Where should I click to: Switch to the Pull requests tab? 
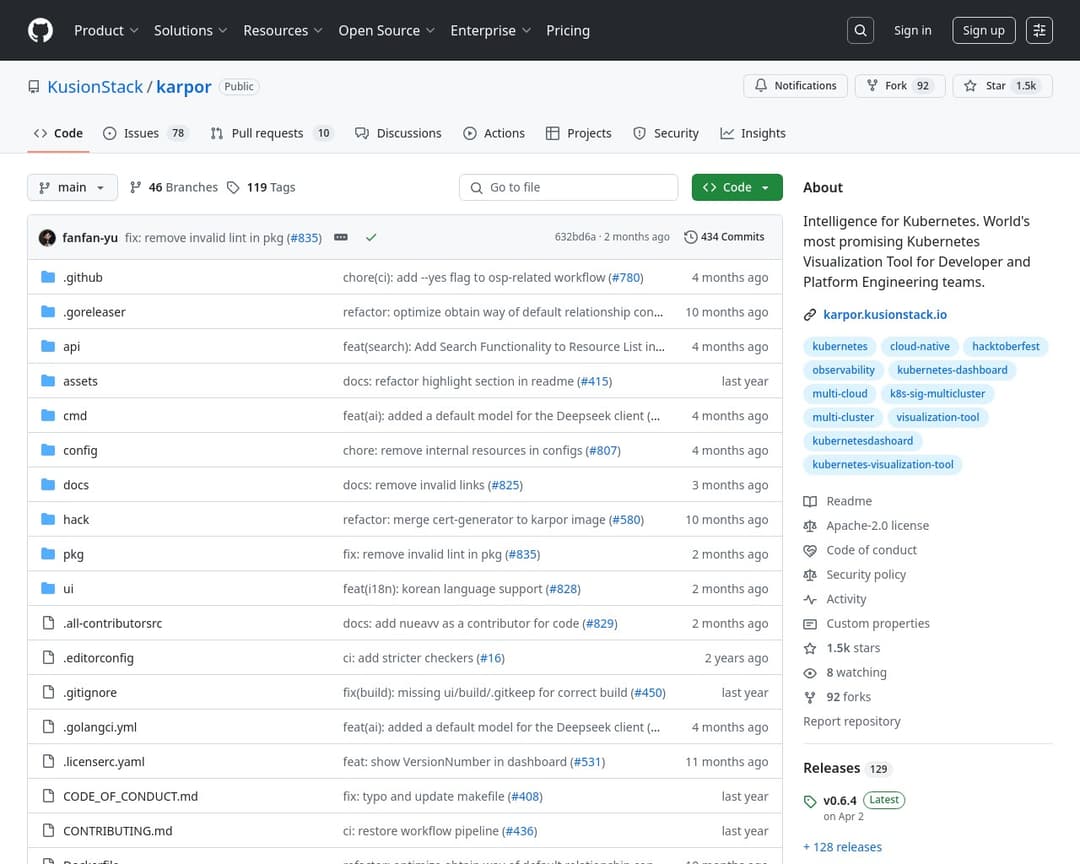click(x=271, y=133)
